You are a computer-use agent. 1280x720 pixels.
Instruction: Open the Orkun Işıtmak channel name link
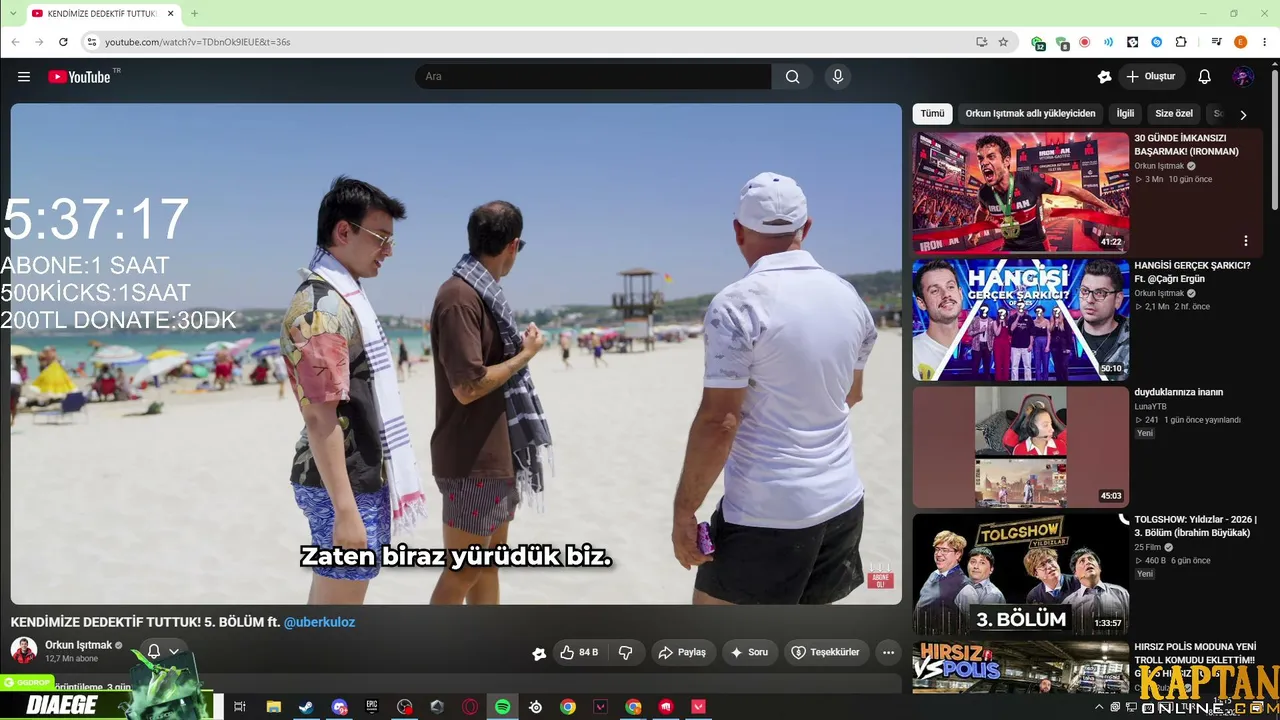78,645
